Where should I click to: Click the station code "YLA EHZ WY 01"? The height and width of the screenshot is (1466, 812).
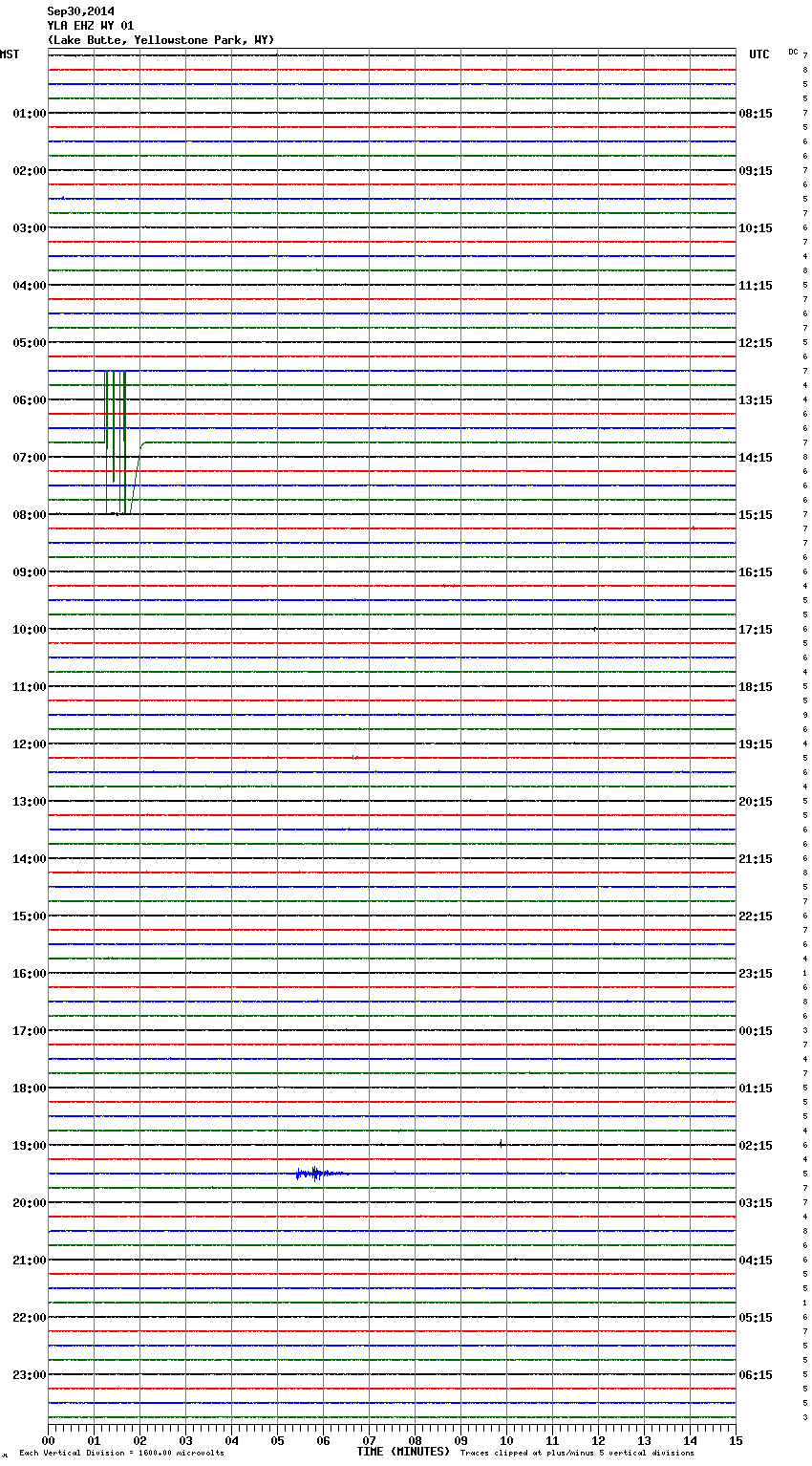pos(91,26)
